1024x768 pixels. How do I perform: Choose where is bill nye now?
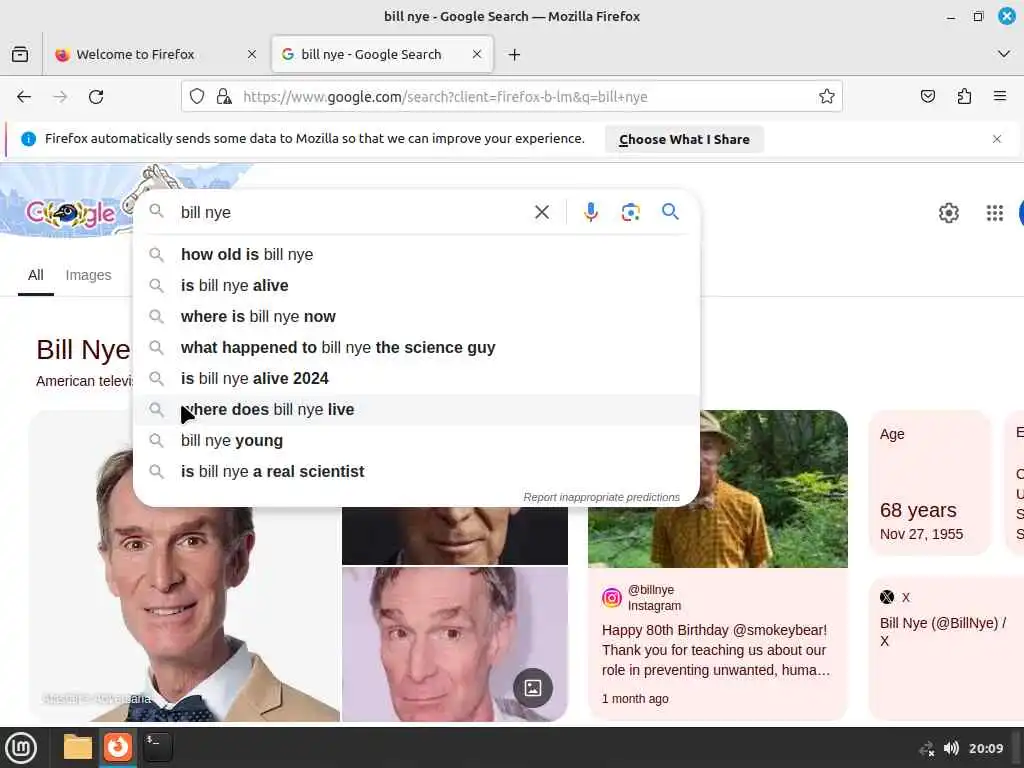416,317
